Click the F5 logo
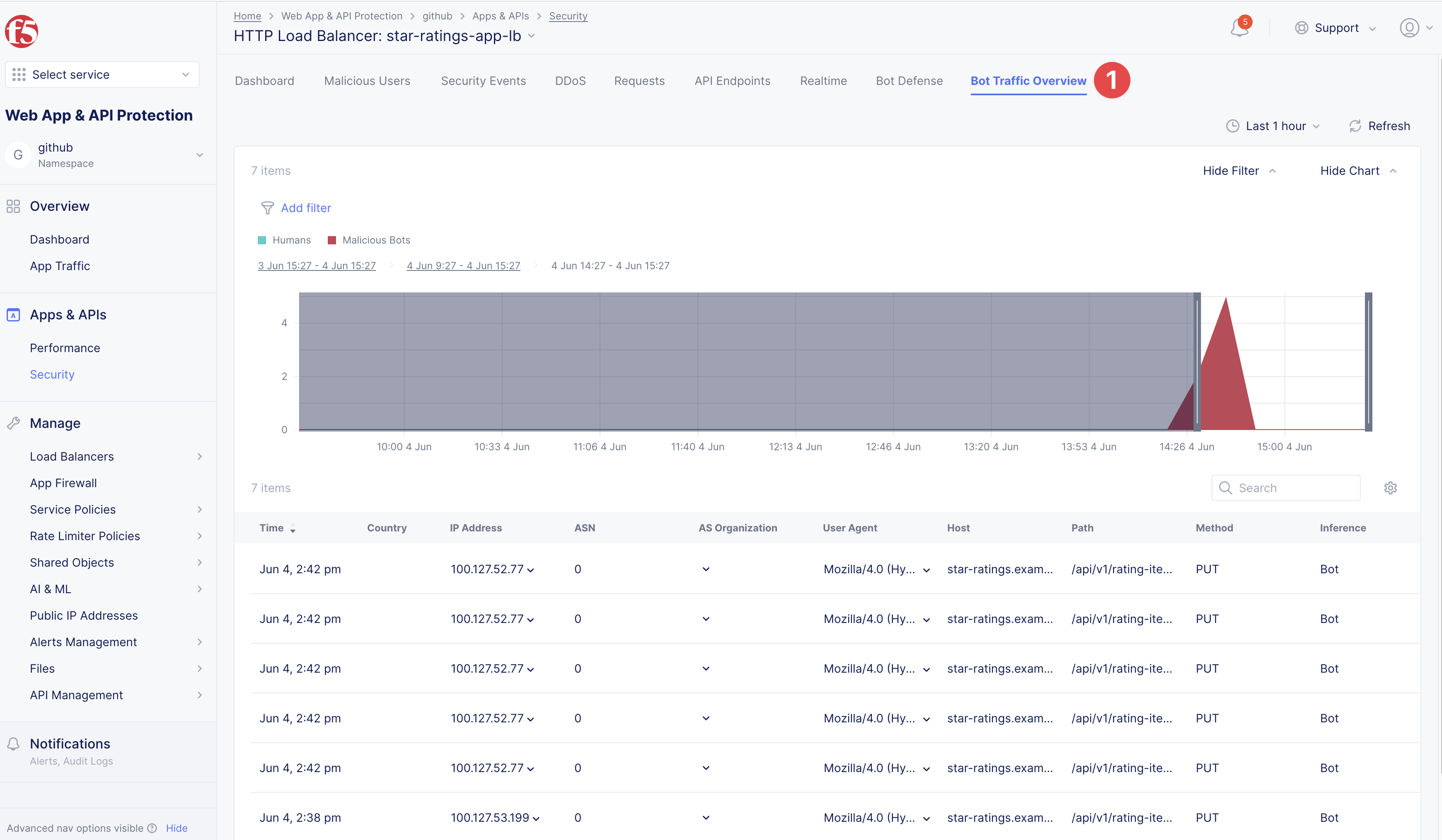 (22, 31)
